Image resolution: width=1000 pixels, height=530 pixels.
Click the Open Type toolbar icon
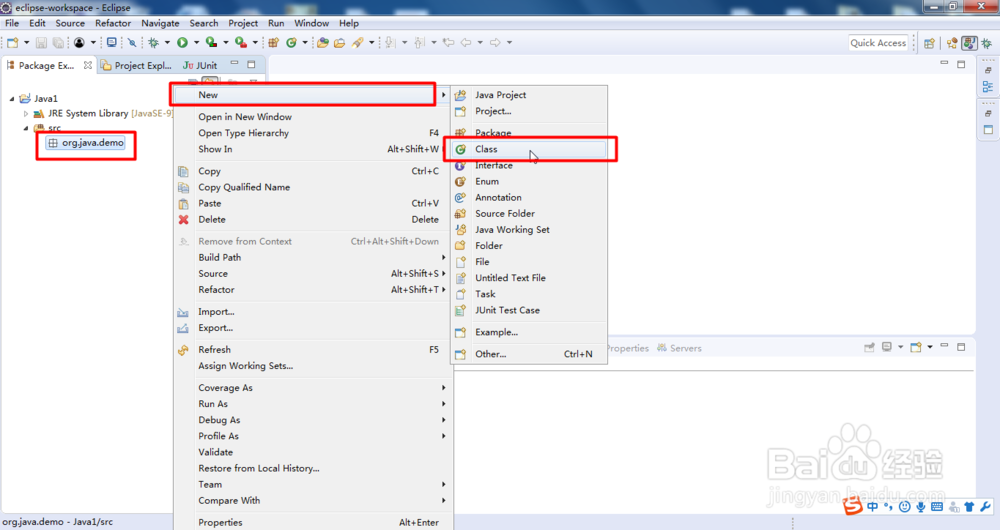(323, 43)
